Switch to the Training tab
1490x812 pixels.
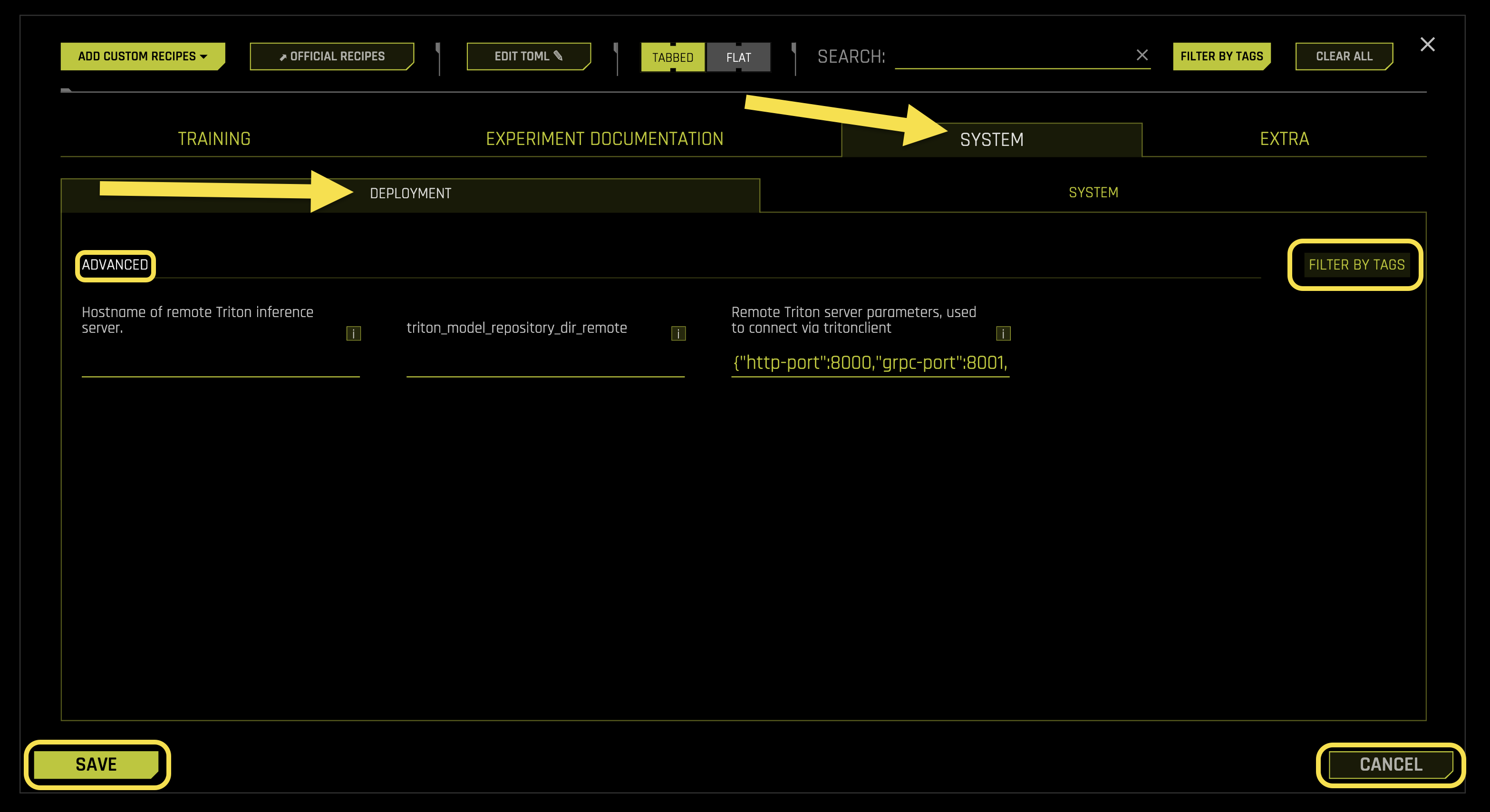(x=214, y=139)
